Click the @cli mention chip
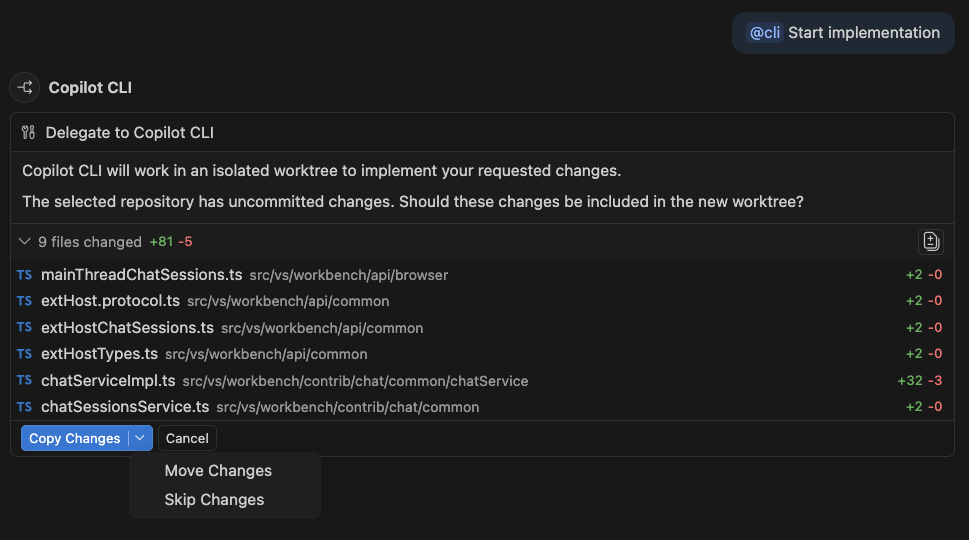This screenshot has width=969, height=540. click(x=765, y=33)
